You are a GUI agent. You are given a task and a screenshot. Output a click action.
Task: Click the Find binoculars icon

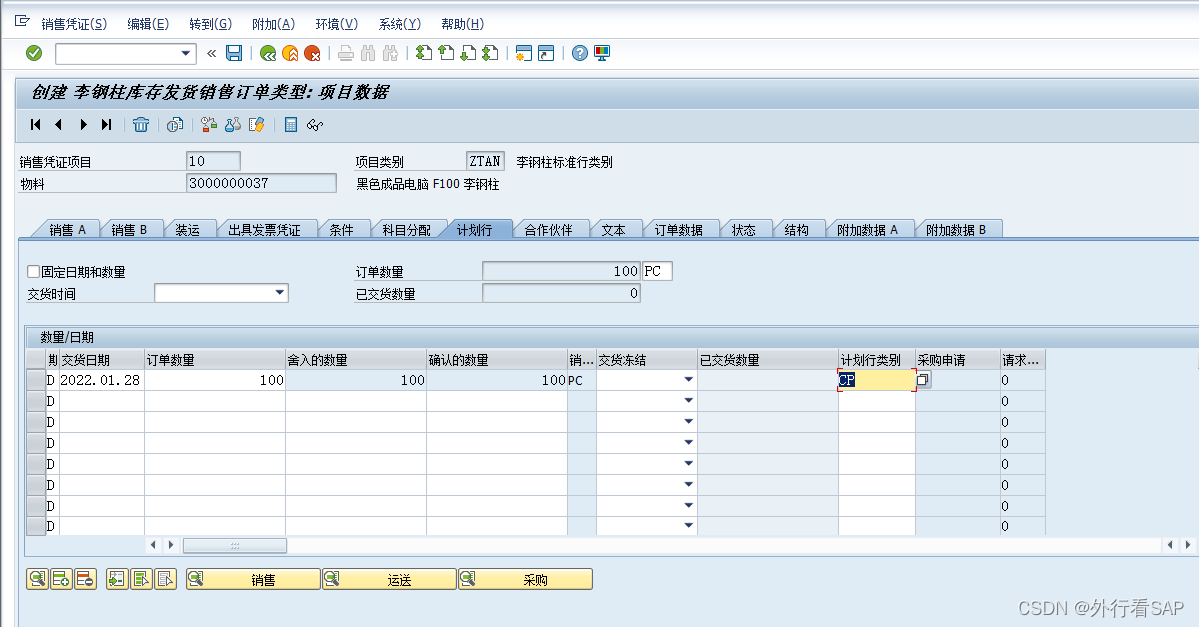(x=368, y=53)
